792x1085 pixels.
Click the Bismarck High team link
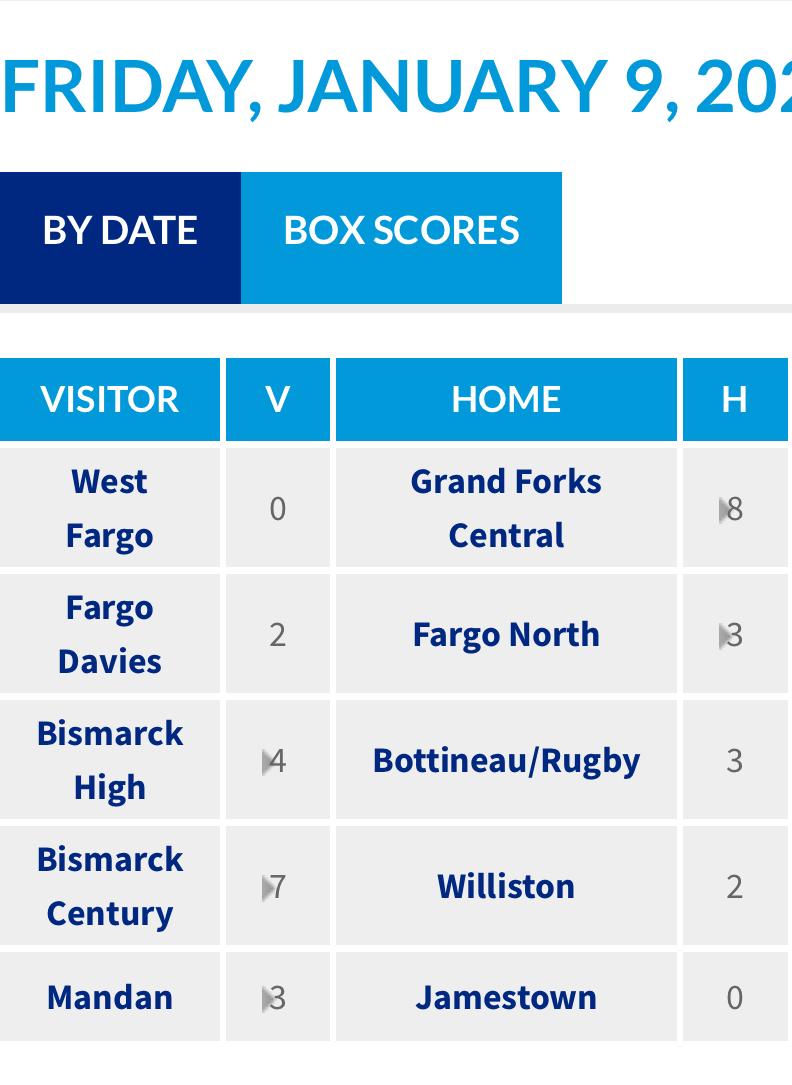(109, 760)
